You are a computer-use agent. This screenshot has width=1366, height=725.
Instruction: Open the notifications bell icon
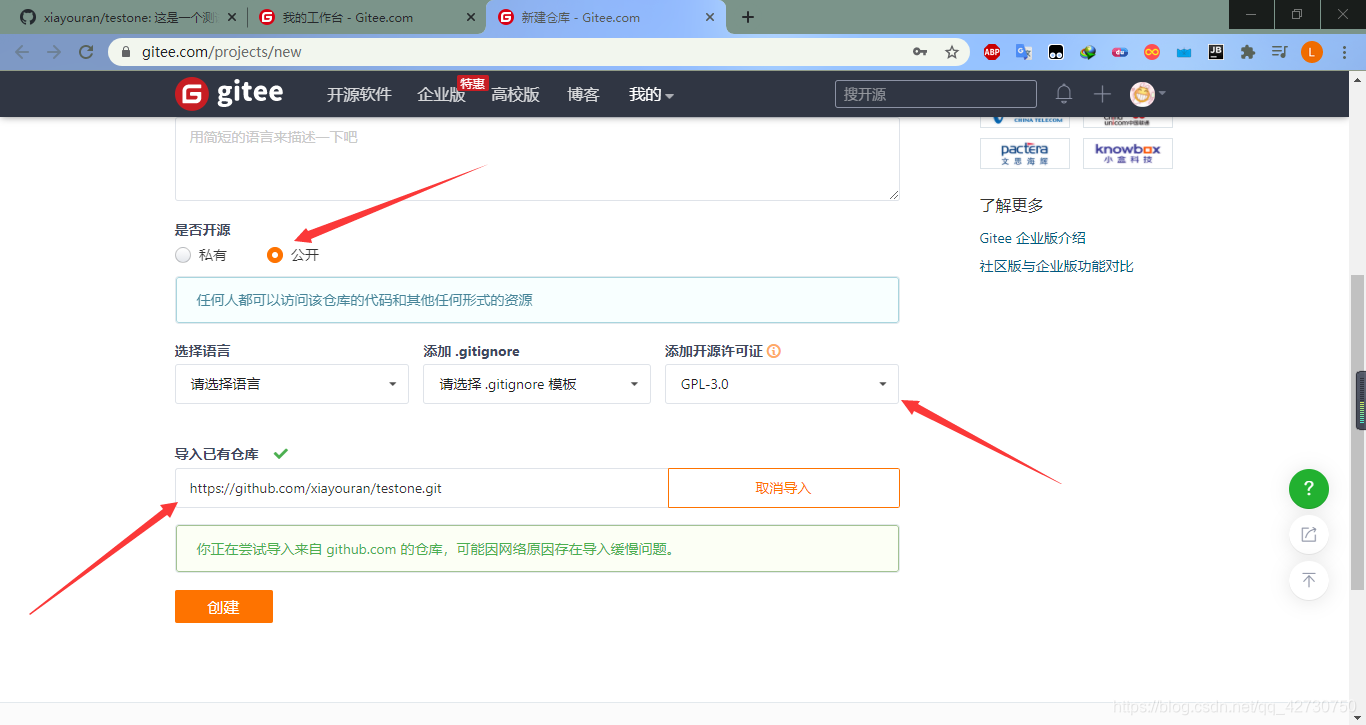1064,94
